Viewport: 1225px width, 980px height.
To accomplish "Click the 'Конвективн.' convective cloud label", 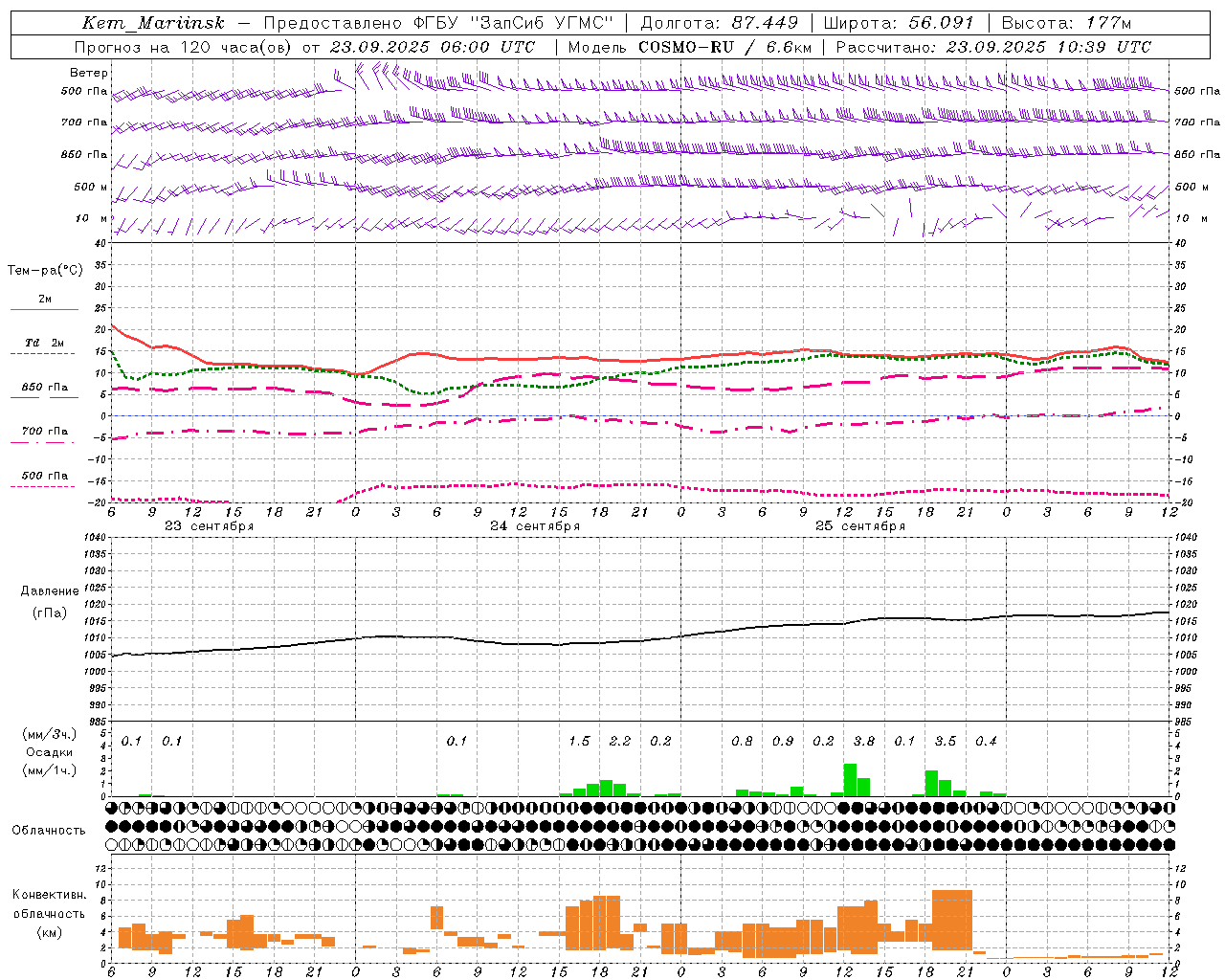I will (50, 895).
